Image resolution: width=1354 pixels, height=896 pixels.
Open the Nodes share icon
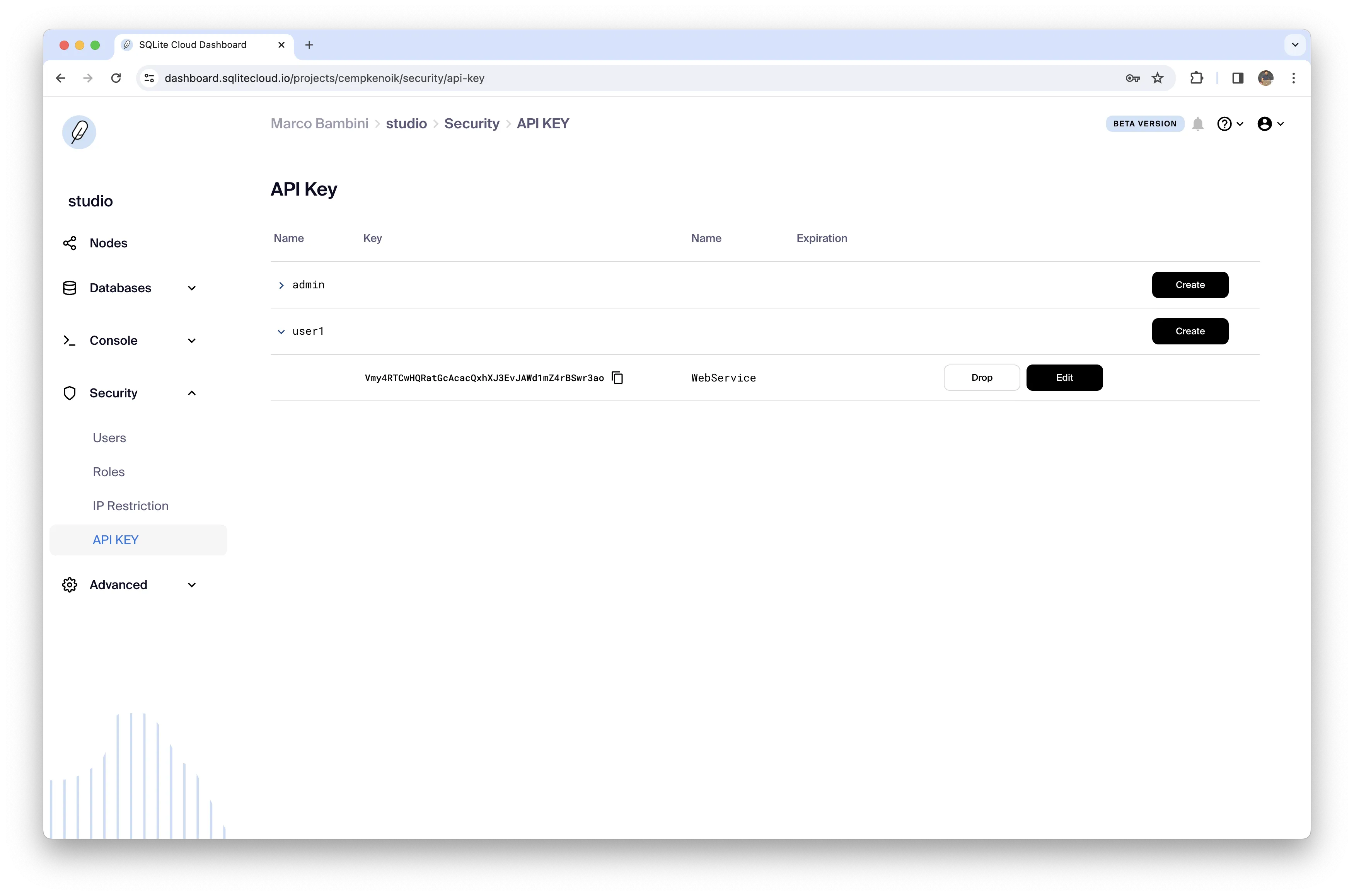(x=70, y=244)
